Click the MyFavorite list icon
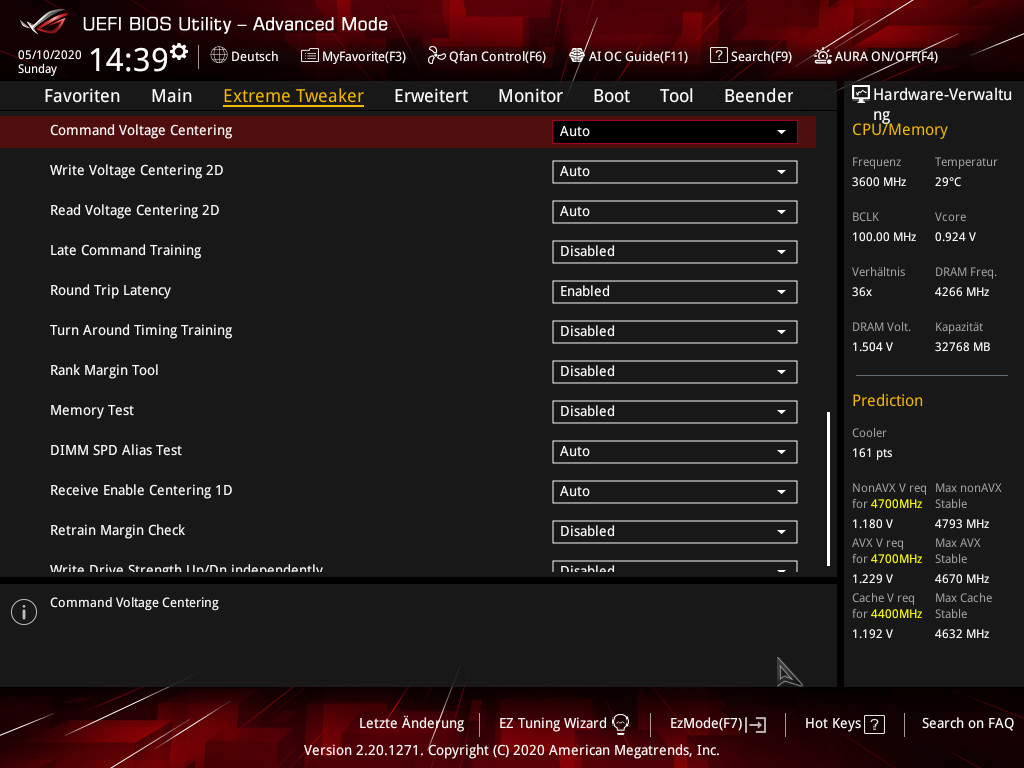Viewport: 1024px width, 768px height. pos(310,56)
